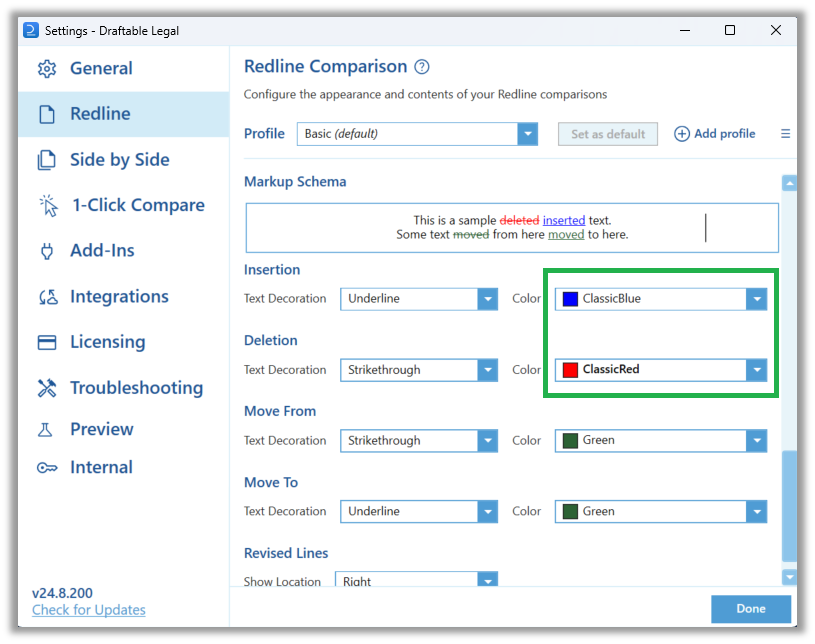Expand the Profile dropdown
Screen dimensions: 815x644
coord(528,134)
